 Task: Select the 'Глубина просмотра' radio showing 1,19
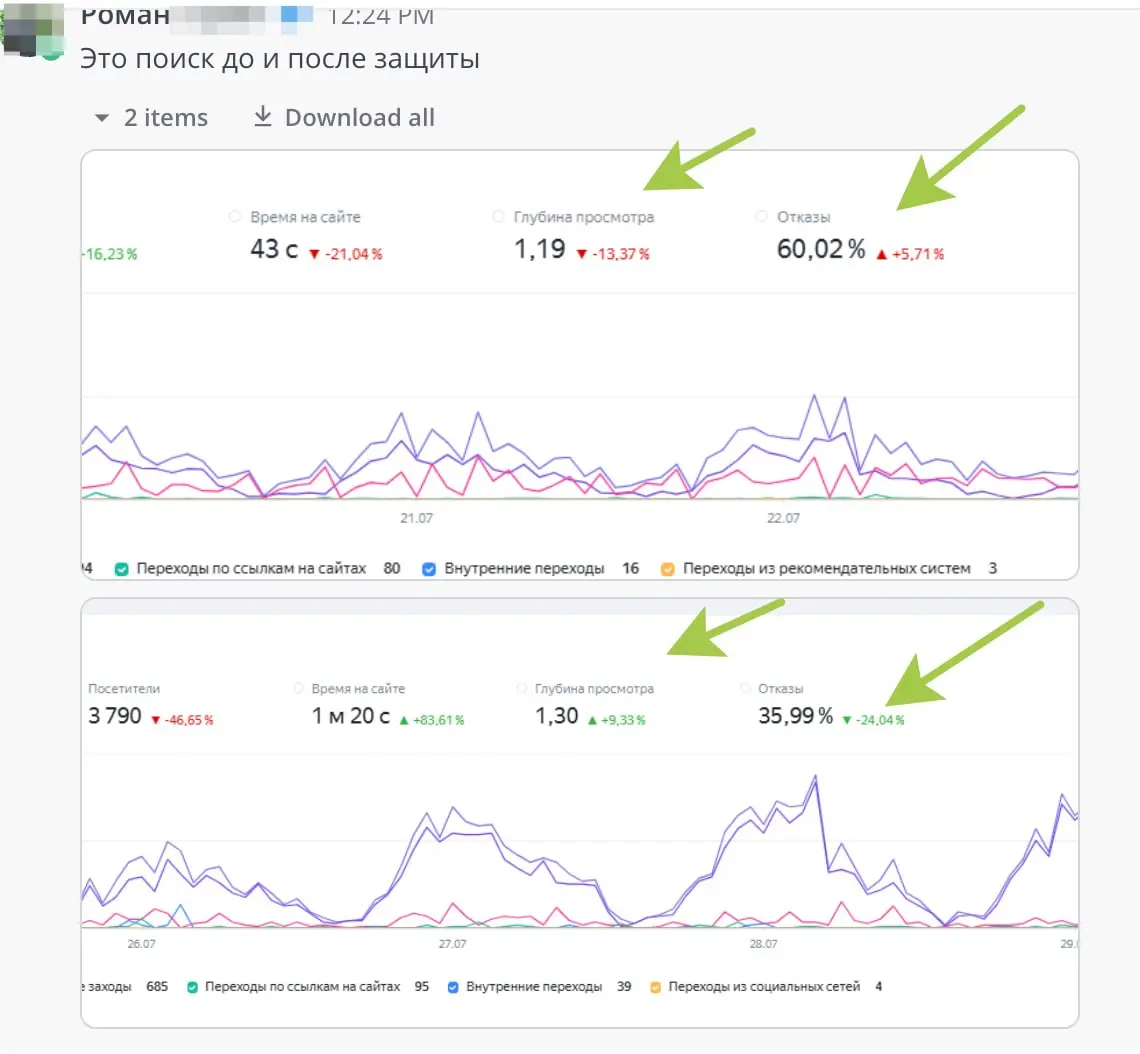[x=498, y=217]
